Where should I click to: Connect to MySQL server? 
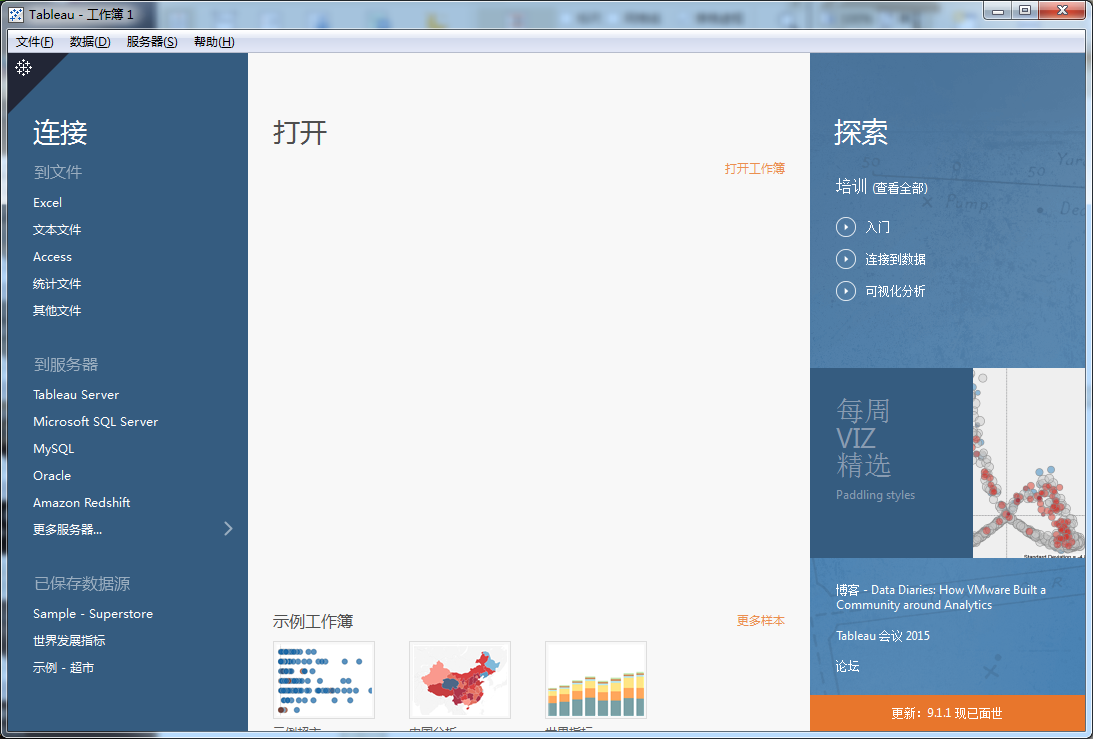(x=54, y=449)
